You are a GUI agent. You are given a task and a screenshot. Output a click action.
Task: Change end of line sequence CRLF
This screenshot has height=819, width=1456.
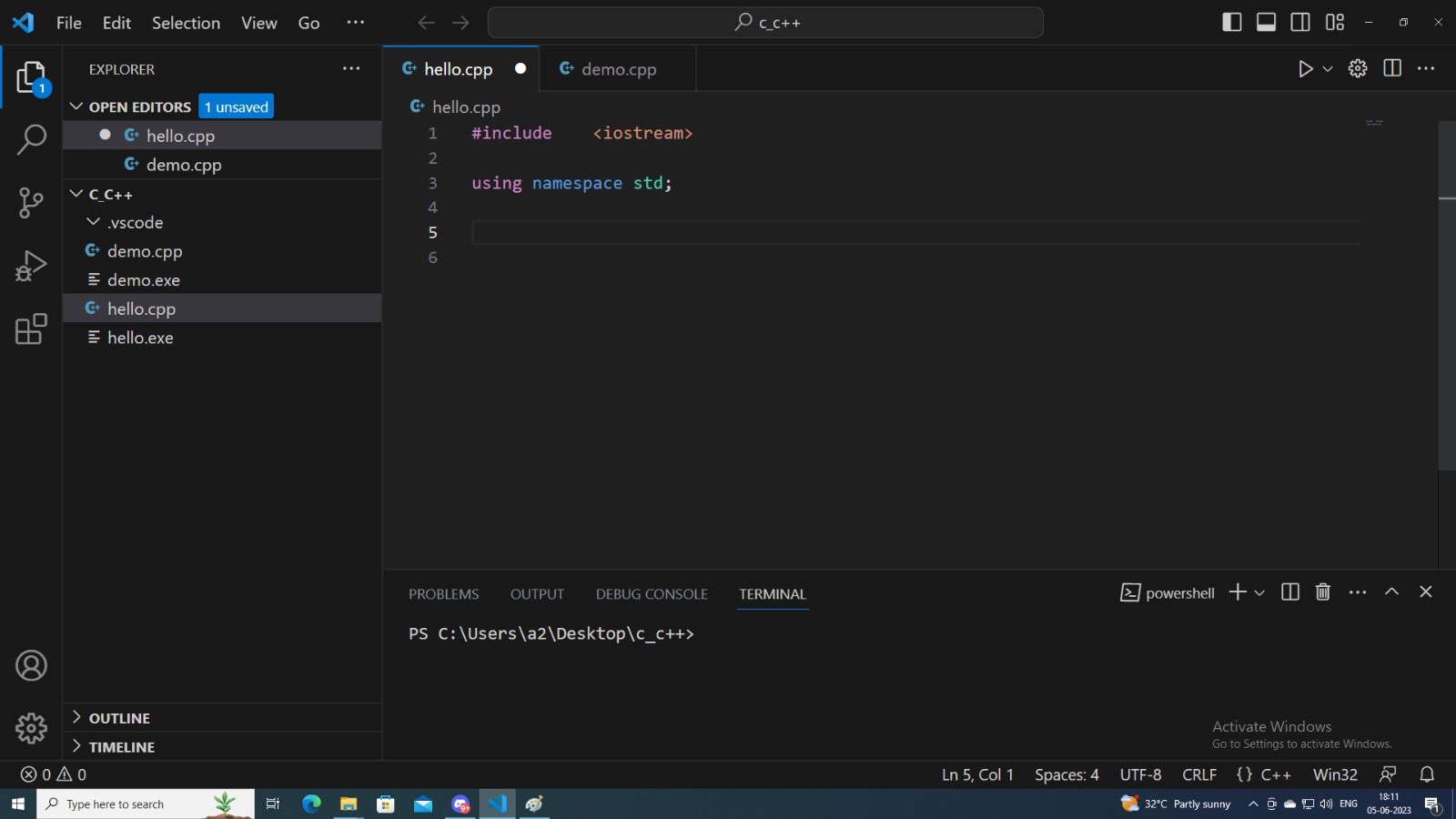pyautogui.click(x=1199, y=774)
